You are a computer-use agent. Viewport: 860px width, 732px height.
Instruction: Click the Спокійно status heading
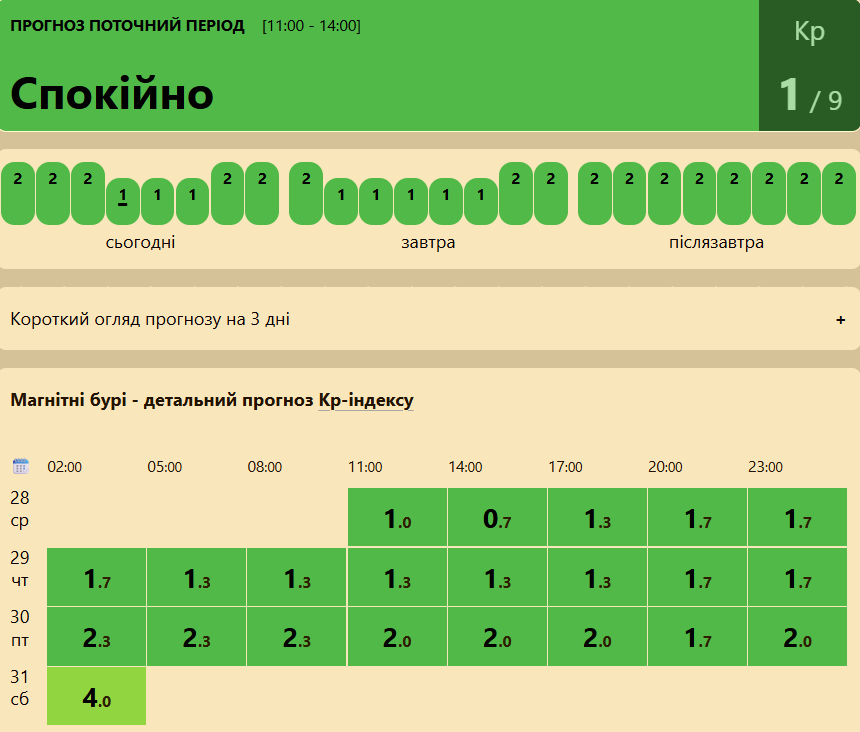point(112,94)
